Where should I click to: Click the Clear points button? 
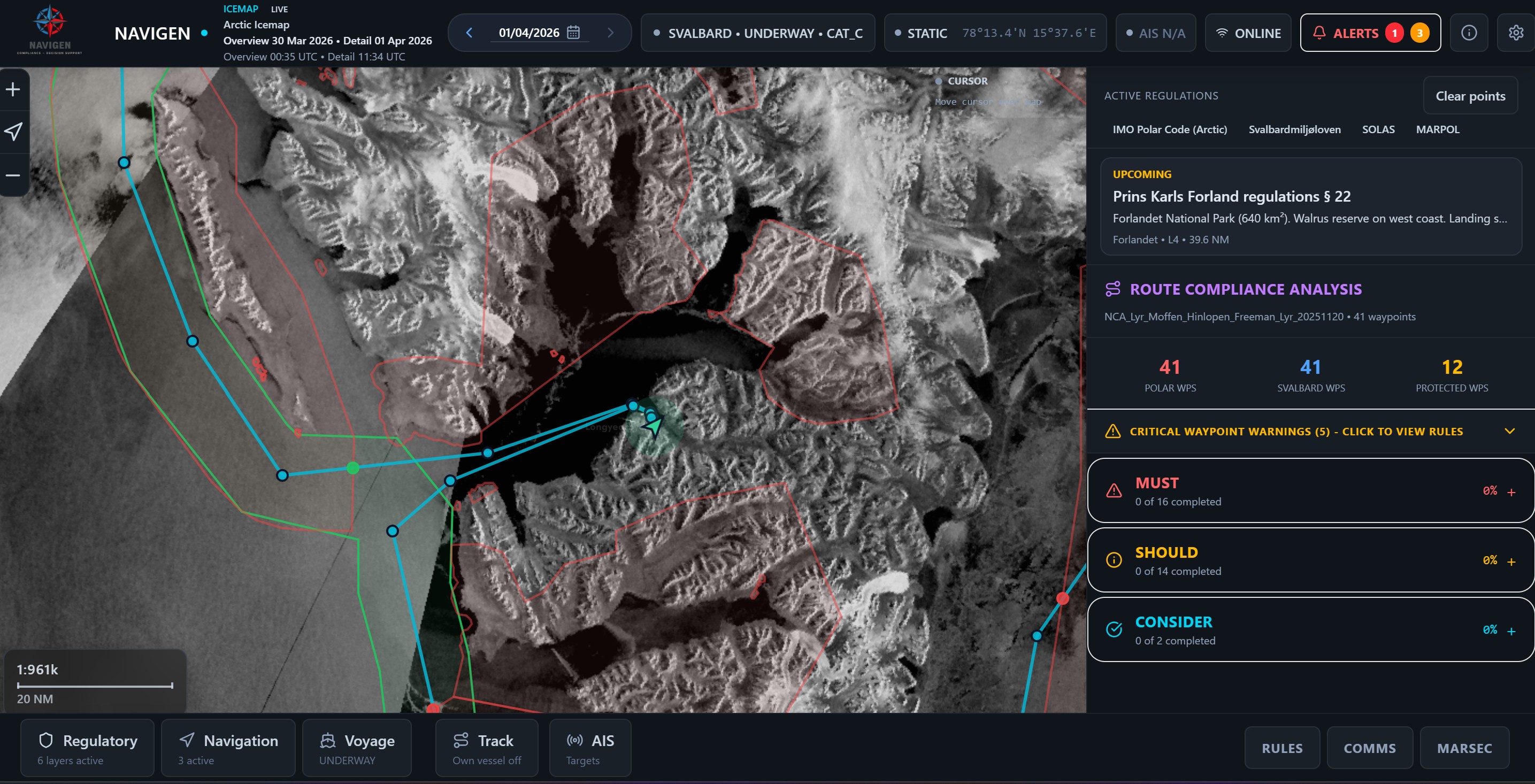1470,95
